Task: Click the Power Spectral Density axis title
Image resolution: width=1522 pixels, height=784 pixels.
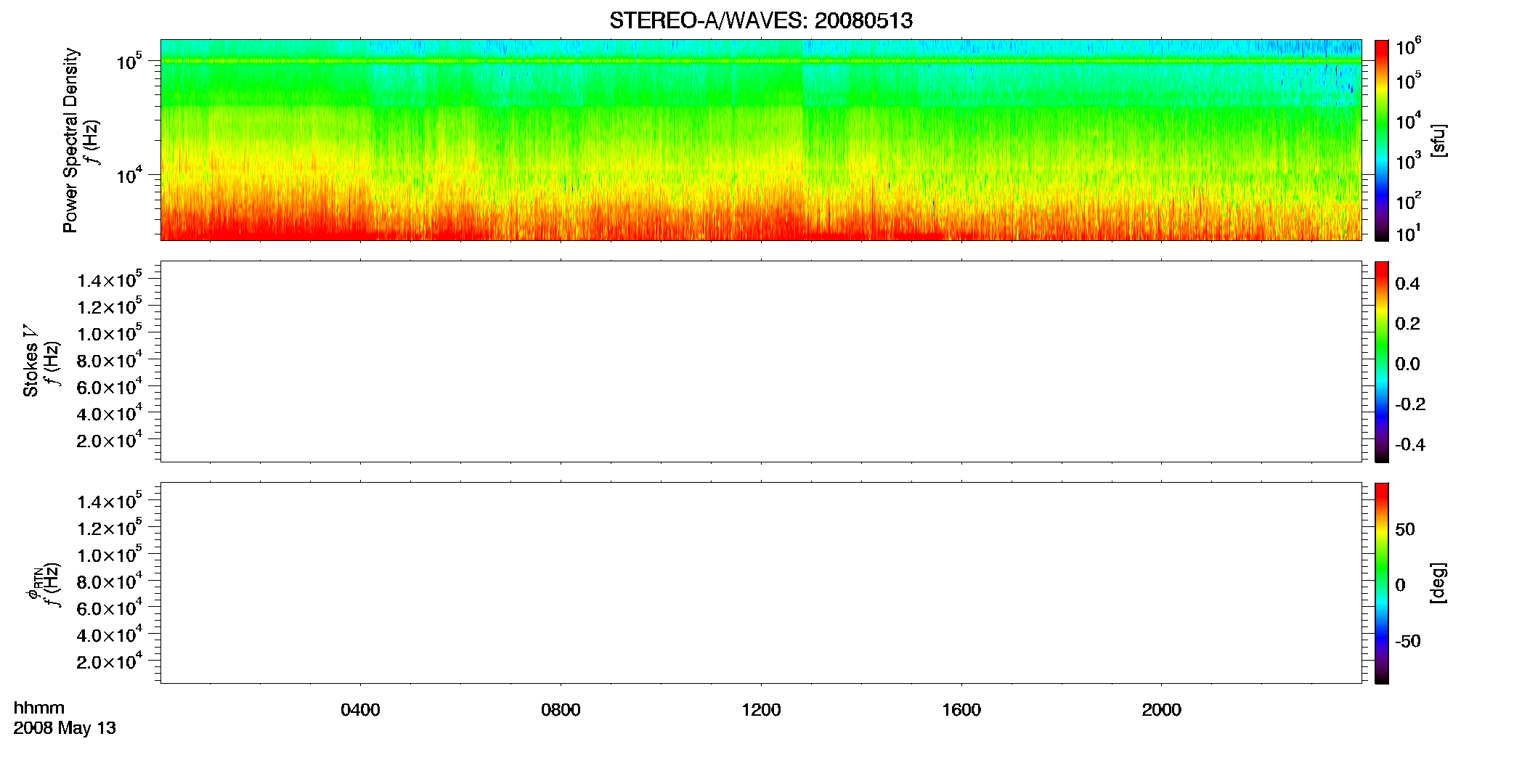Action: (70, 140)
